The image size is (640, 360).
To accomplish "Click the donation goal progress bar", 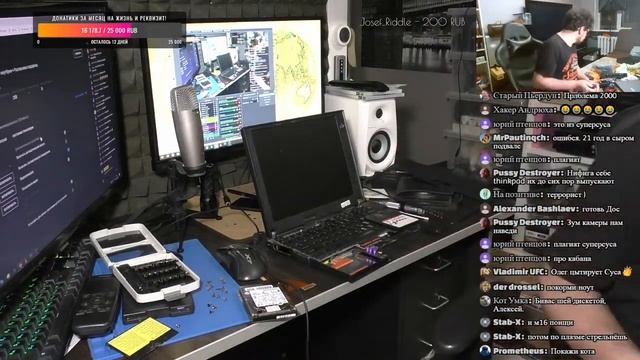I will coord(110,31).
